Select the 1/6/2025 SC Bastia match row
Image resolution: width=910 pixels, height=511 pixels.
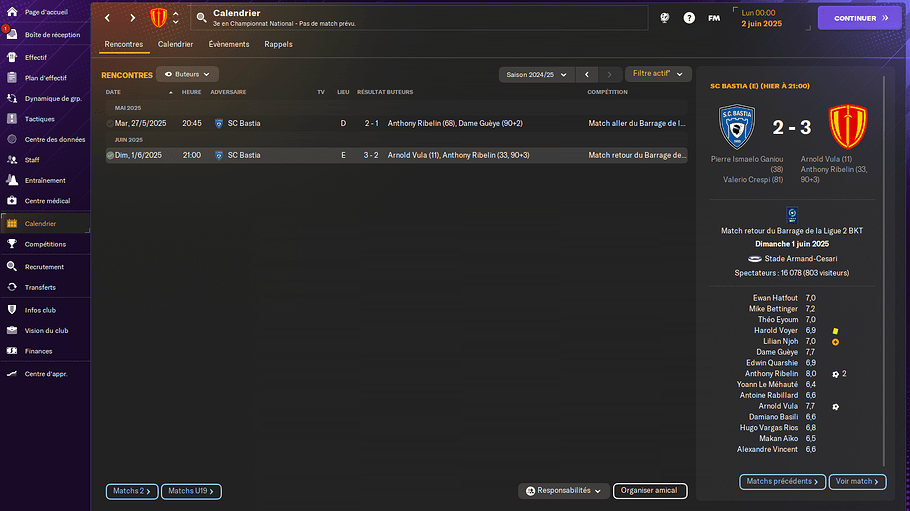coord(395,155)
